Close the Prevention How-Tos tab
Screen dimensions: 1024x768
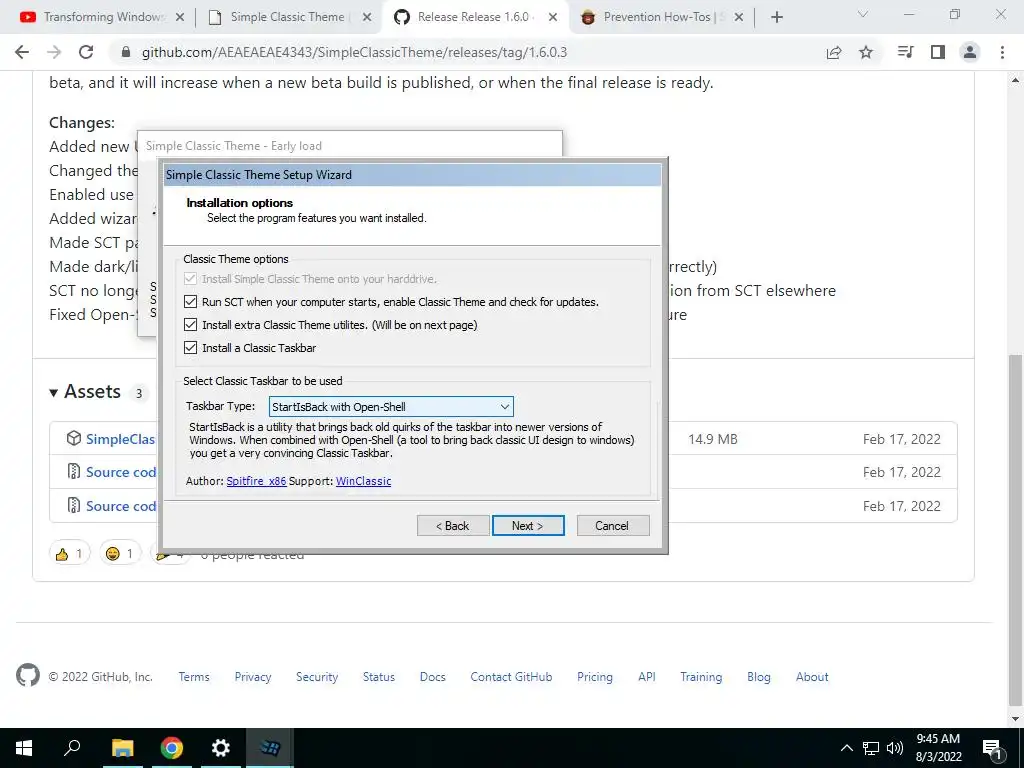click(x=739, y=17)
